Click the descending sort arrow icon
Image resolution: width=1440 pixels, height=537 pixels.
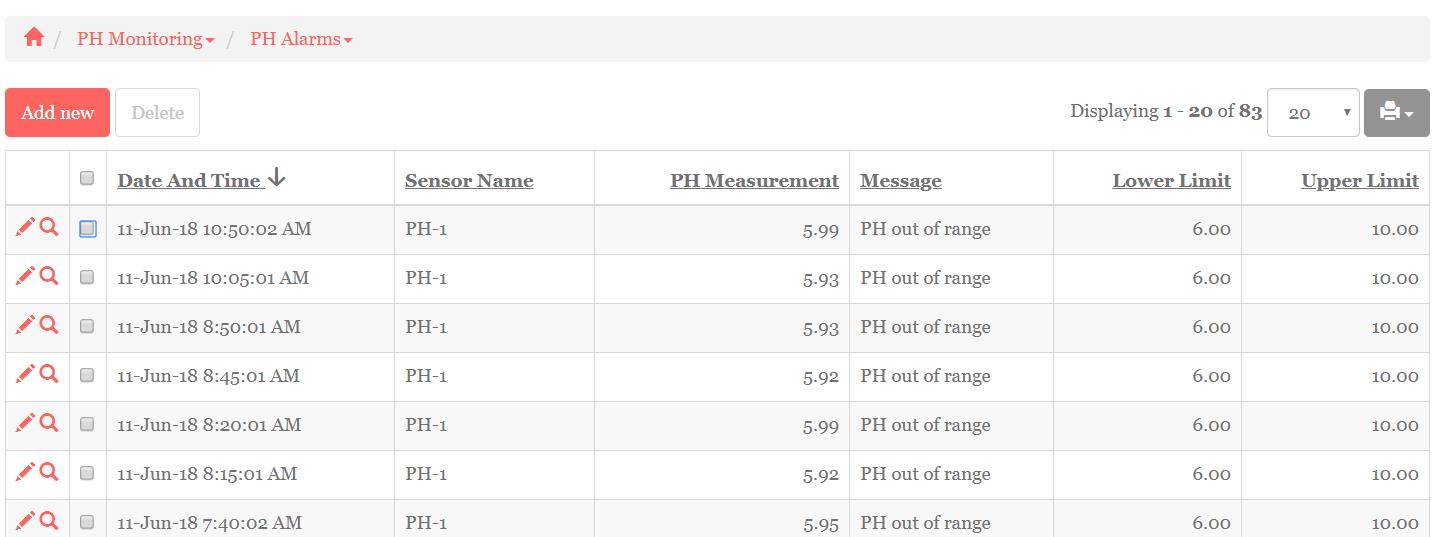pos(277,179)
